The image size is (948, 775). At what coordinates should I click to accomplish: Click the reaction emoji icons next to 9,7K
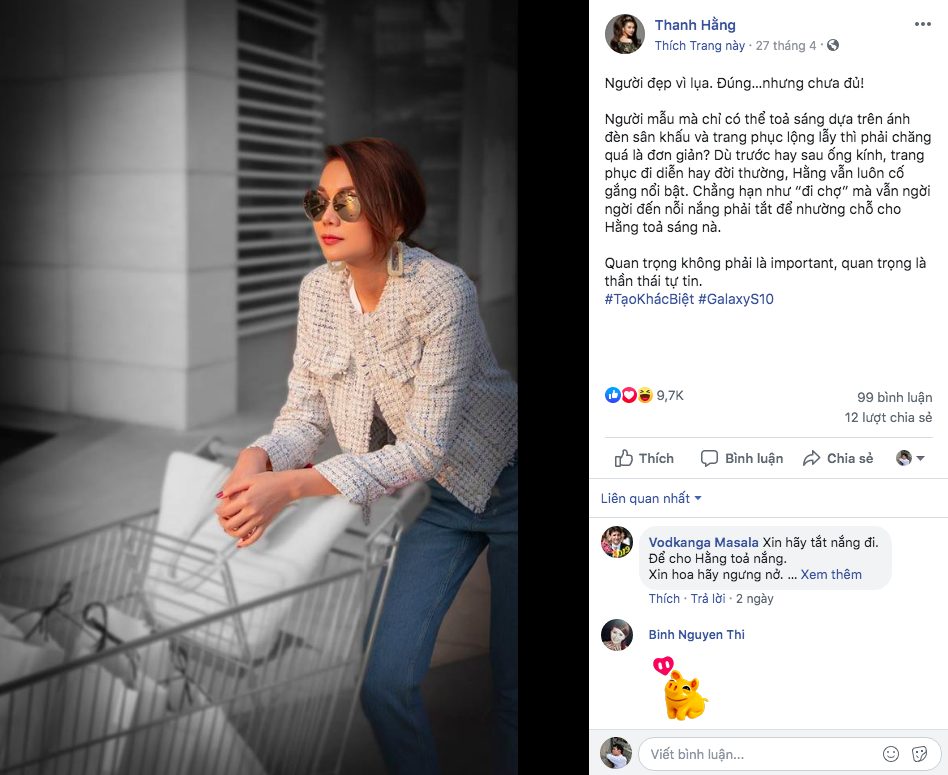pos(629,395)
